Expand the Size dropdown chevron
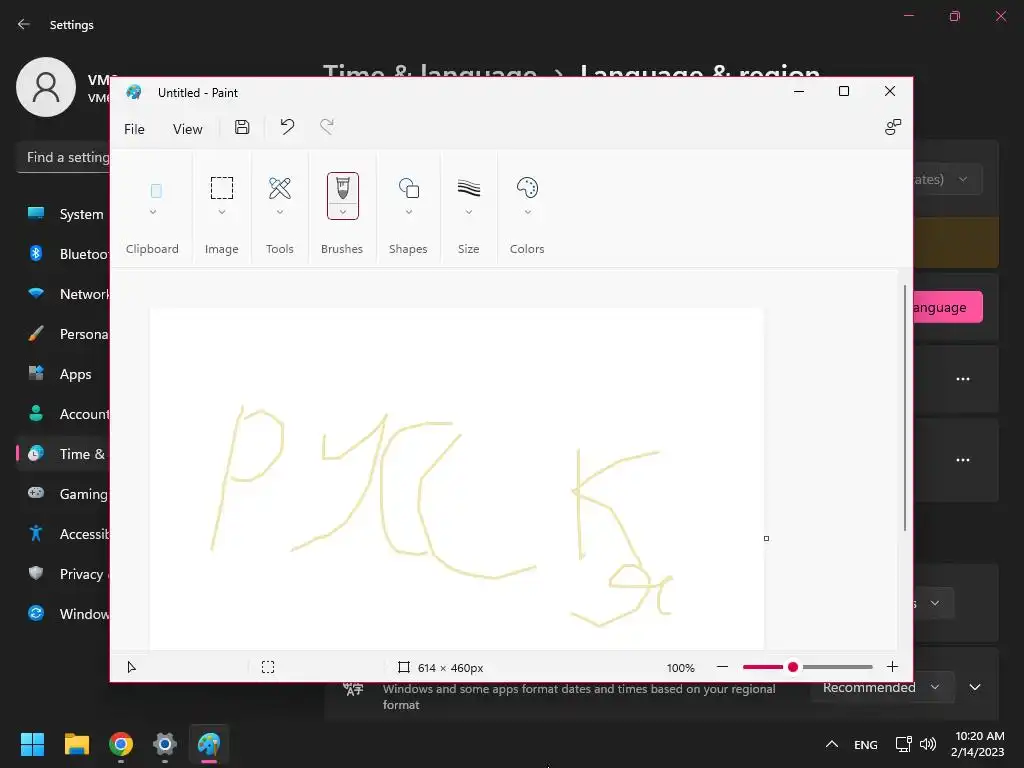Screen dimensions: 1024x768 (469, 212)
